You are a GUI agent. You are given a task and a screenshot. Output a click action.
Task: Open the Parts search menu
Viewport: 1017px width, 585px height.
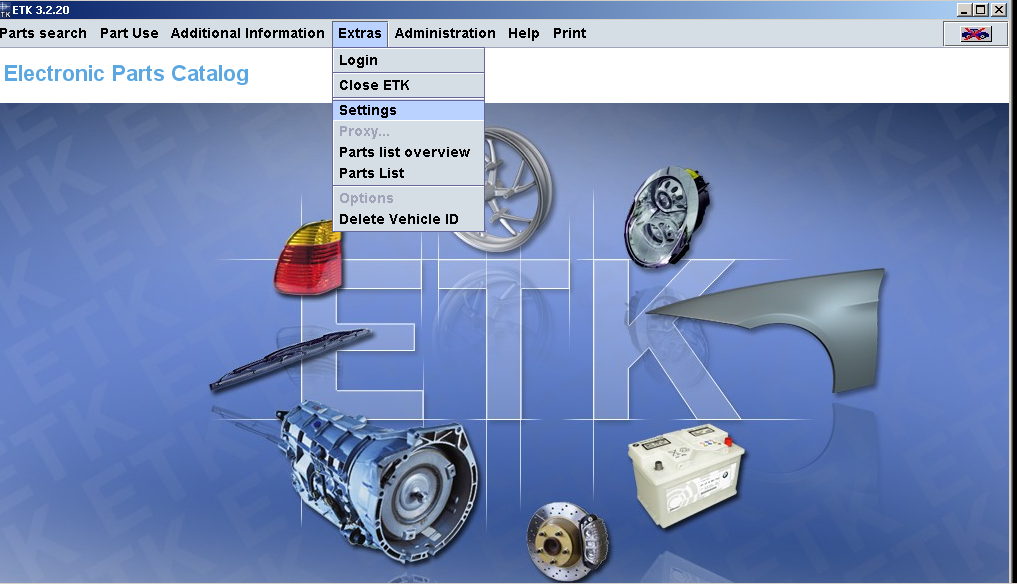click(x=43, y=33)
